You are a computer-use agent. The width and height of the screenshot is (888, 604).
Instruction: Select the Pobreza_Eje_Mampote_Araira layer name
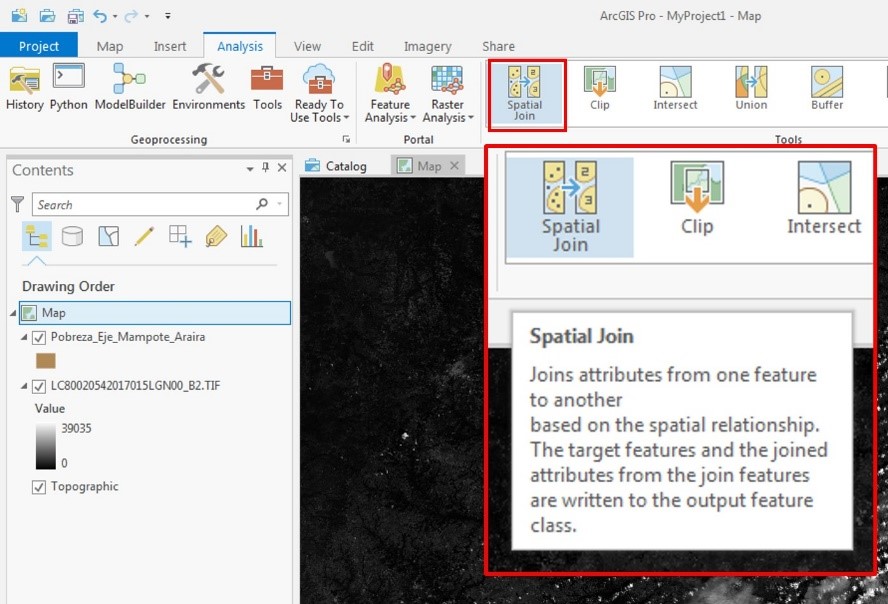point(128,337)
